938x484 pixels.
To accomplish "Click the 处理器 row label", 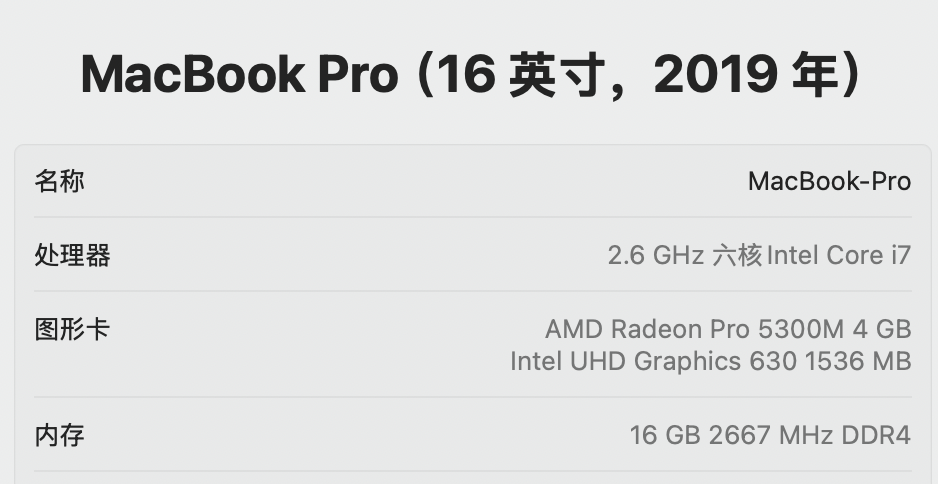I will coord(72,255).
